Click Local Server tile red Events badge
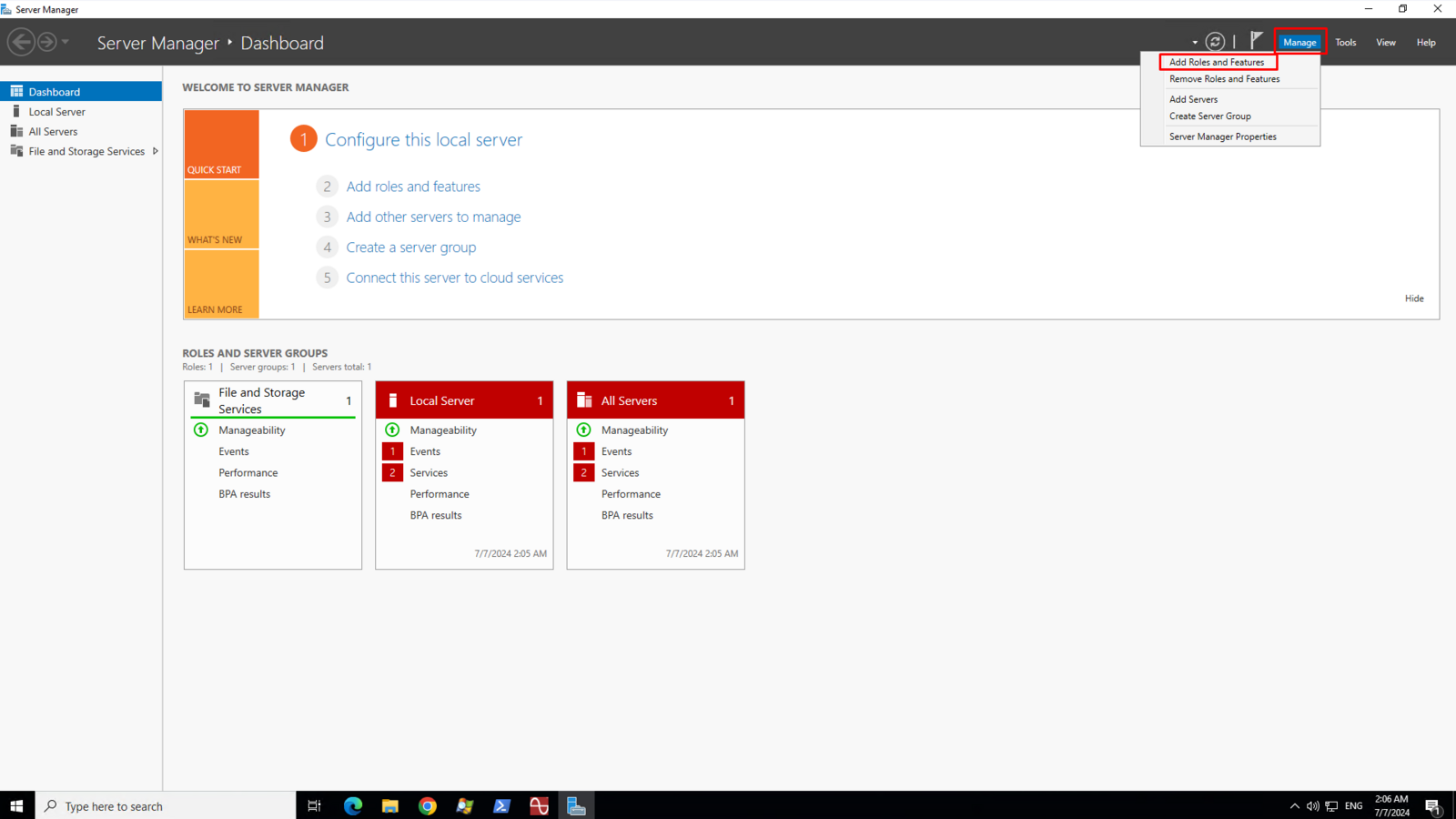Image resolution: width=1456 pixels, height=819 pixels. (x=392, y=451)
